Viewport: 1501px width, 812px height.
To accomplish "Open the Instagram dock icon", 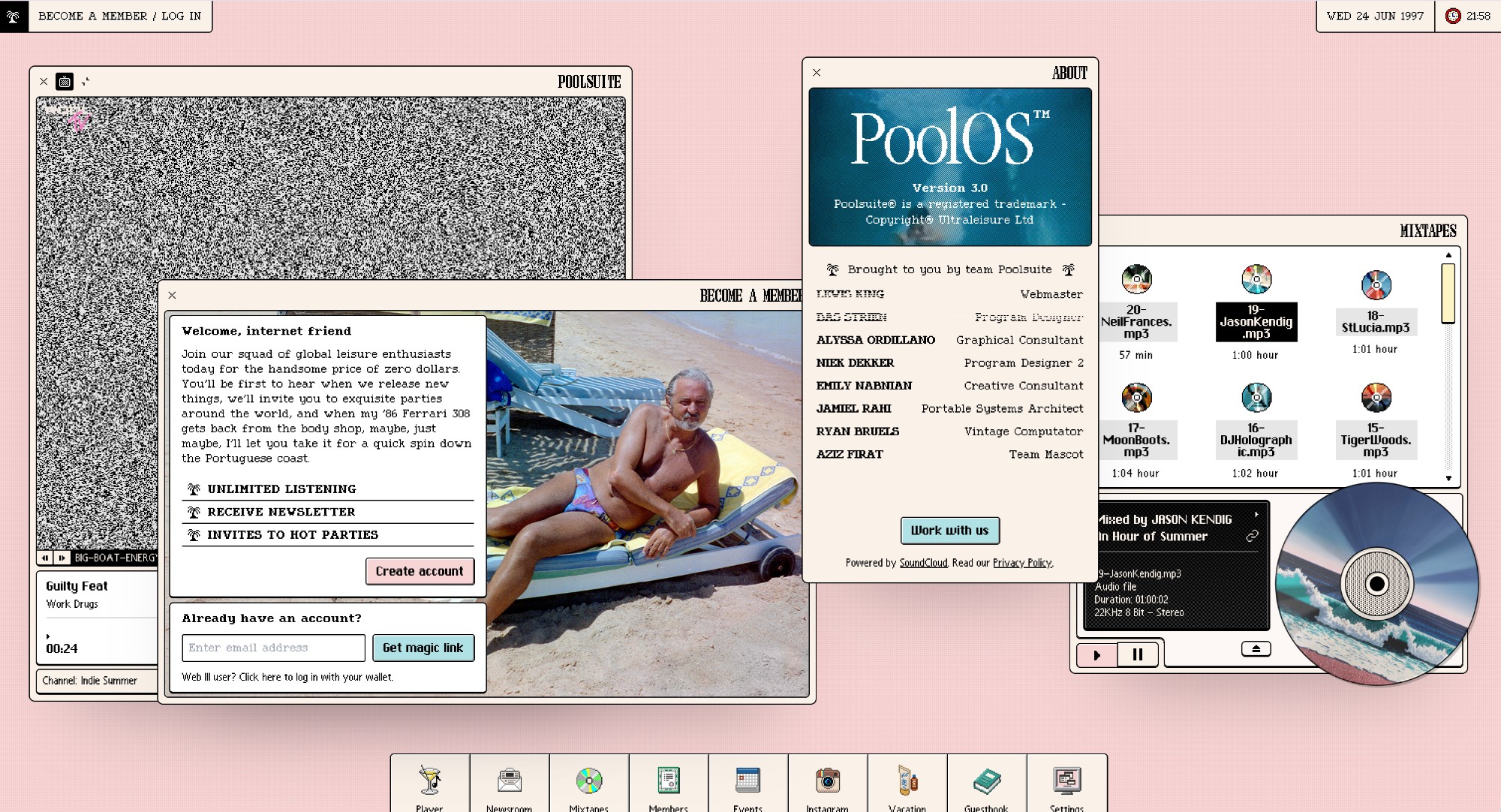I will coord(828,783).
